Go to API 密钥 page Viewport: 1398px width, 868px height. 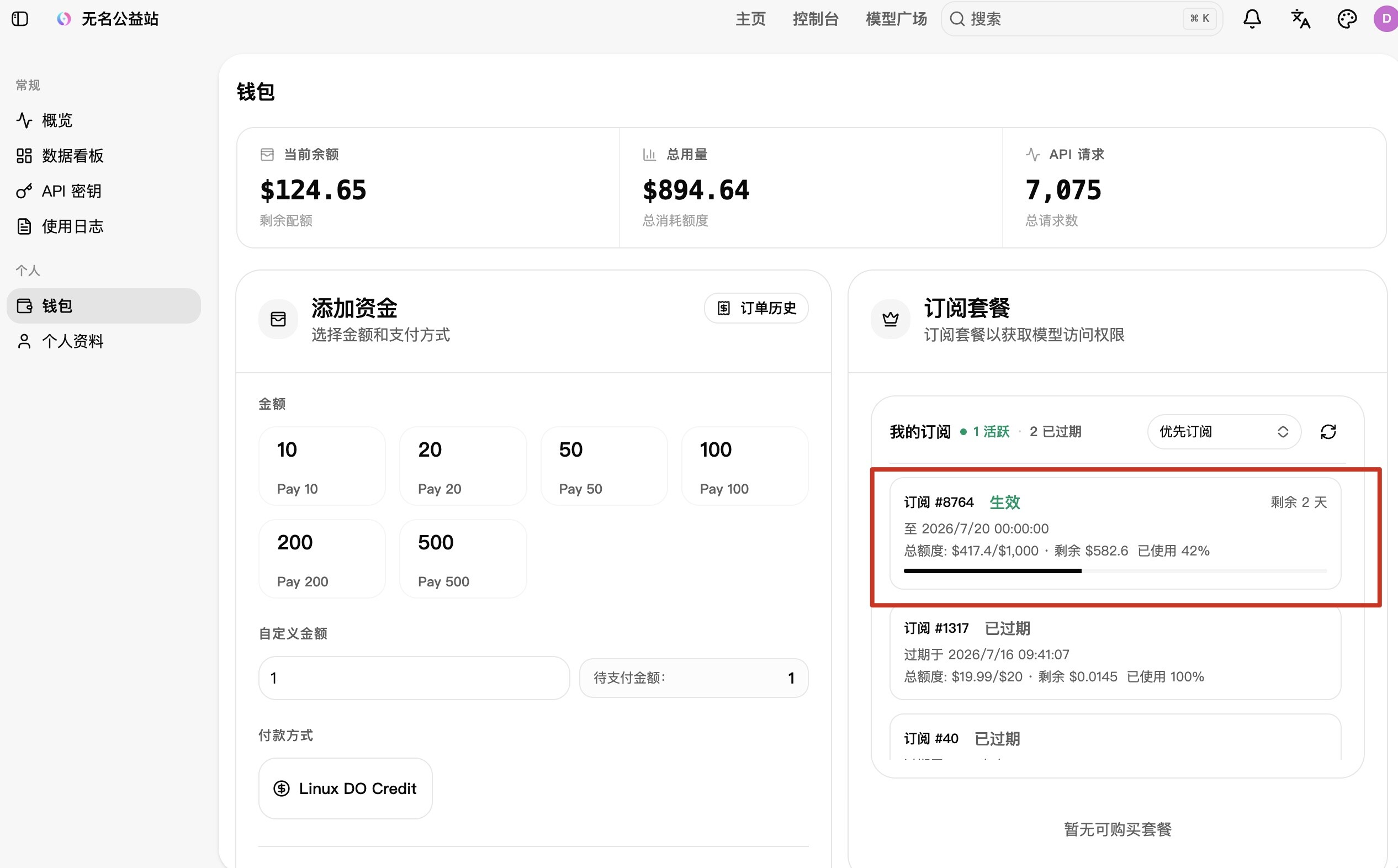tap(103, 191)
